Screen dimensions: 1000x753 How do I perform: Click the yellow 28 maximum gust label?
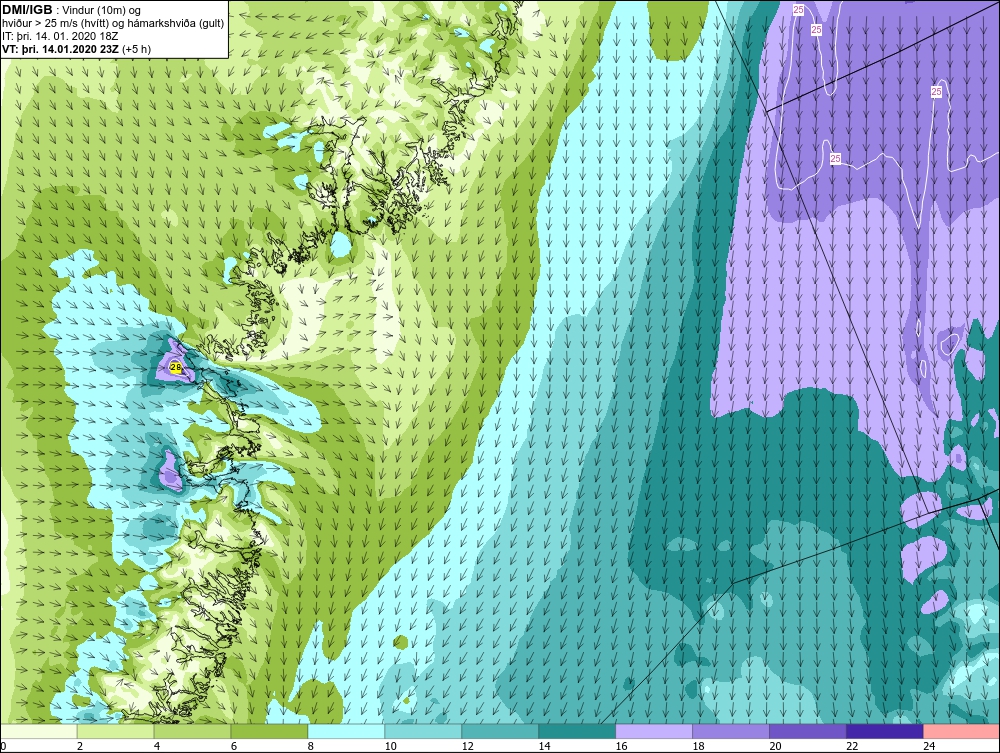(176, 367)
